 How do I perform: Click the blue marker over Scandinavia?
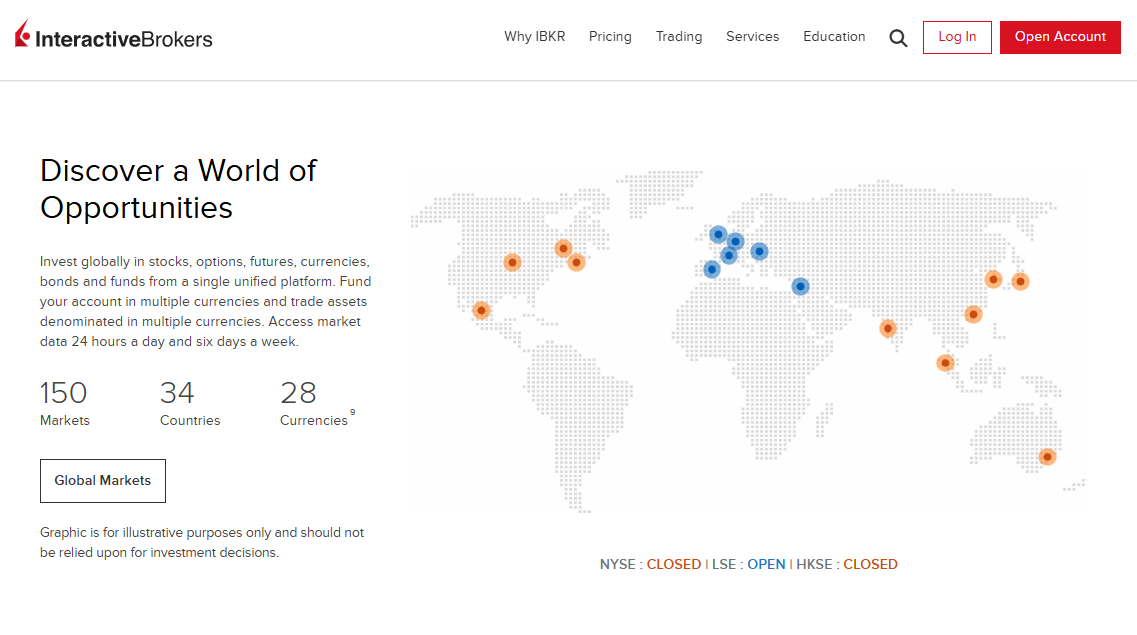click(x=717, y=234)
